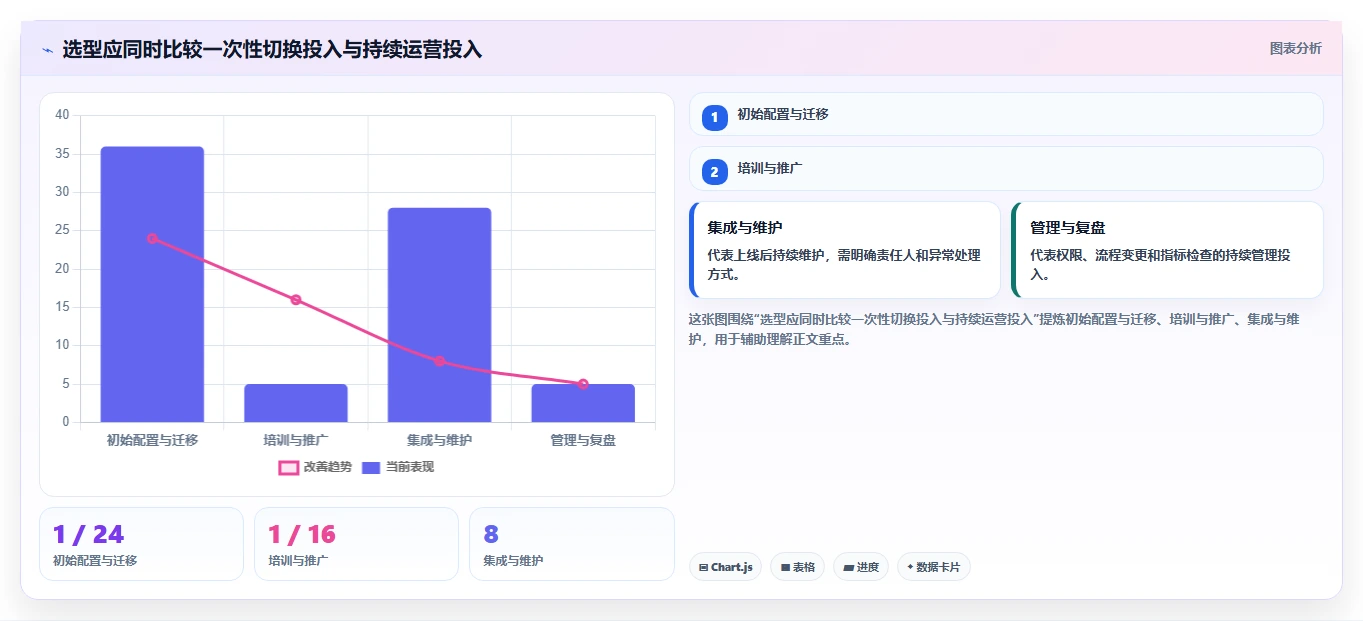Click the blue number 2 badge
The width and height of the screenshot is (1363, 621).
[714, 172]
